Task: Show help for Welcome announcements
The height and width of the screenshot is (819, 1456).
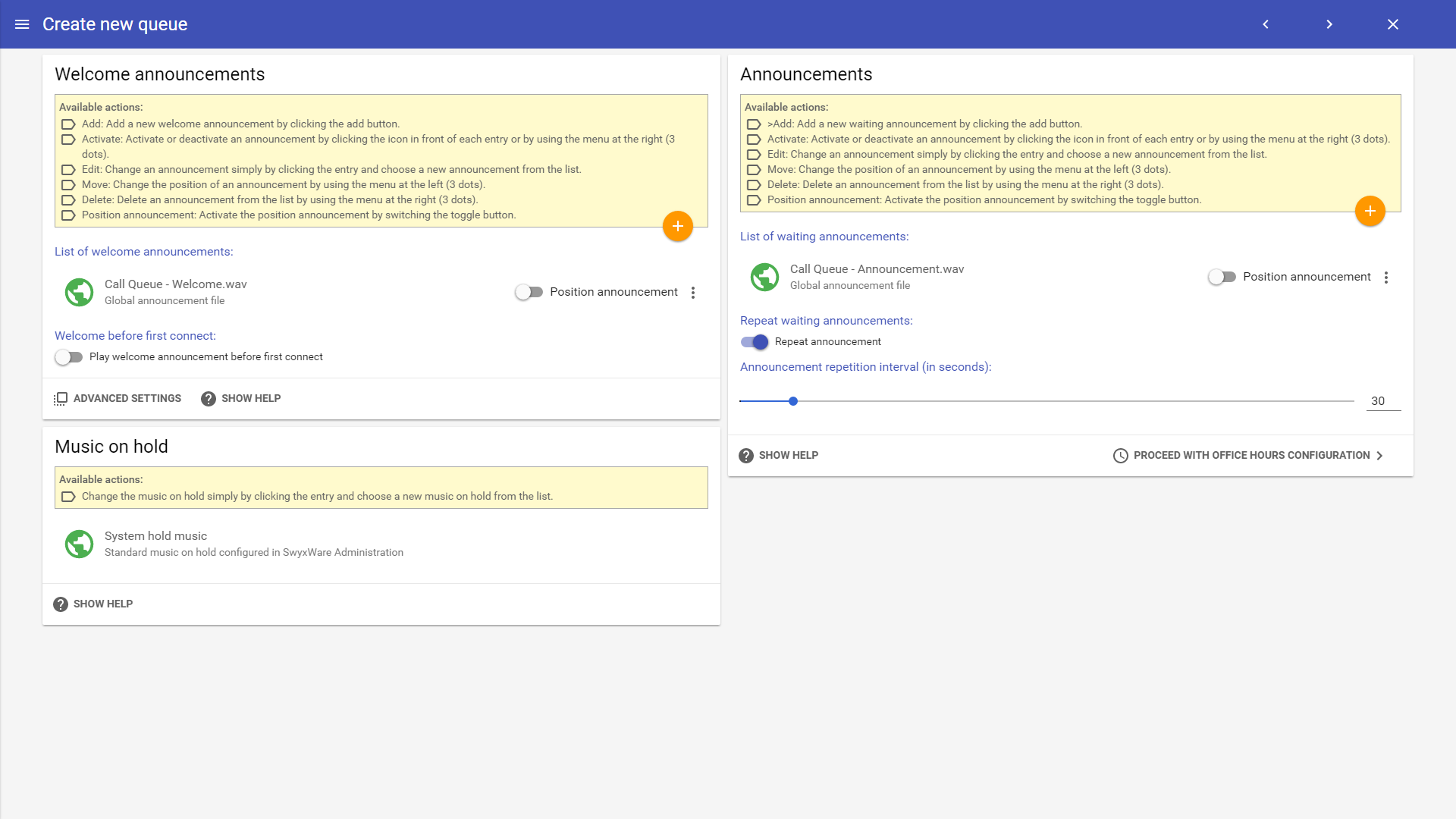Action: pyautogui.click(x=241, y=398)
